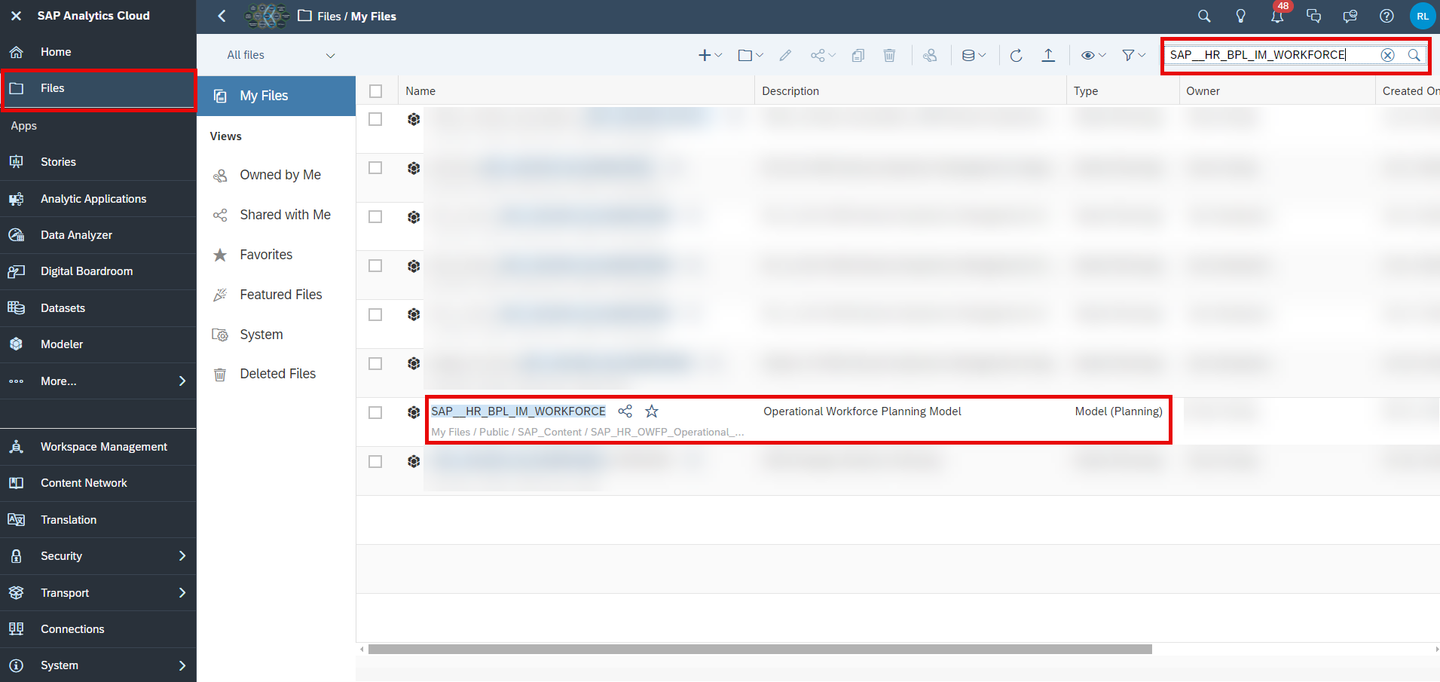Open the question mark help icon

tap(1386, 16)
